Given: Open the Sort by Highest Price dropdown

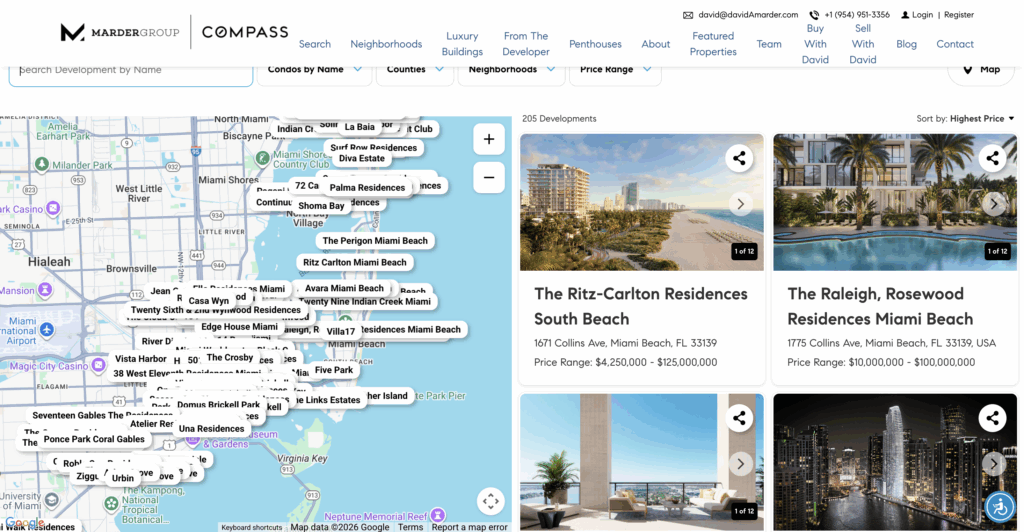Looking at the screenshot, I should pos(965,119).
